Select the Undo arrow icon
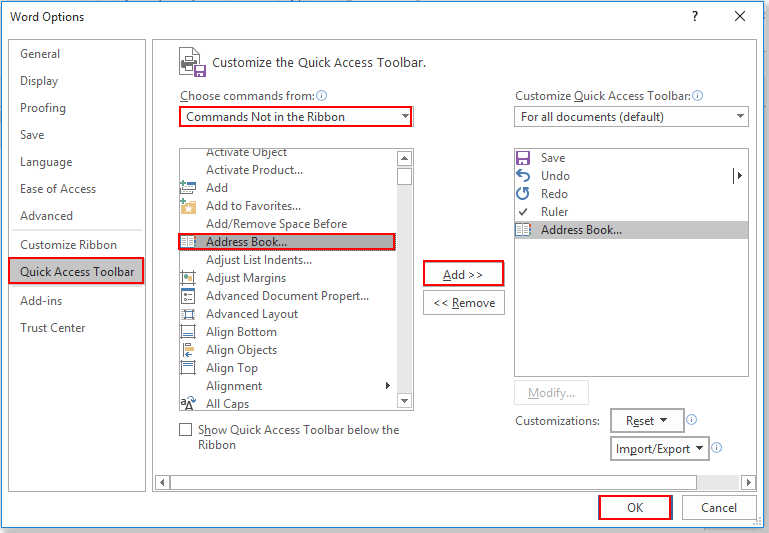769x533 pixels. point(523,176)
